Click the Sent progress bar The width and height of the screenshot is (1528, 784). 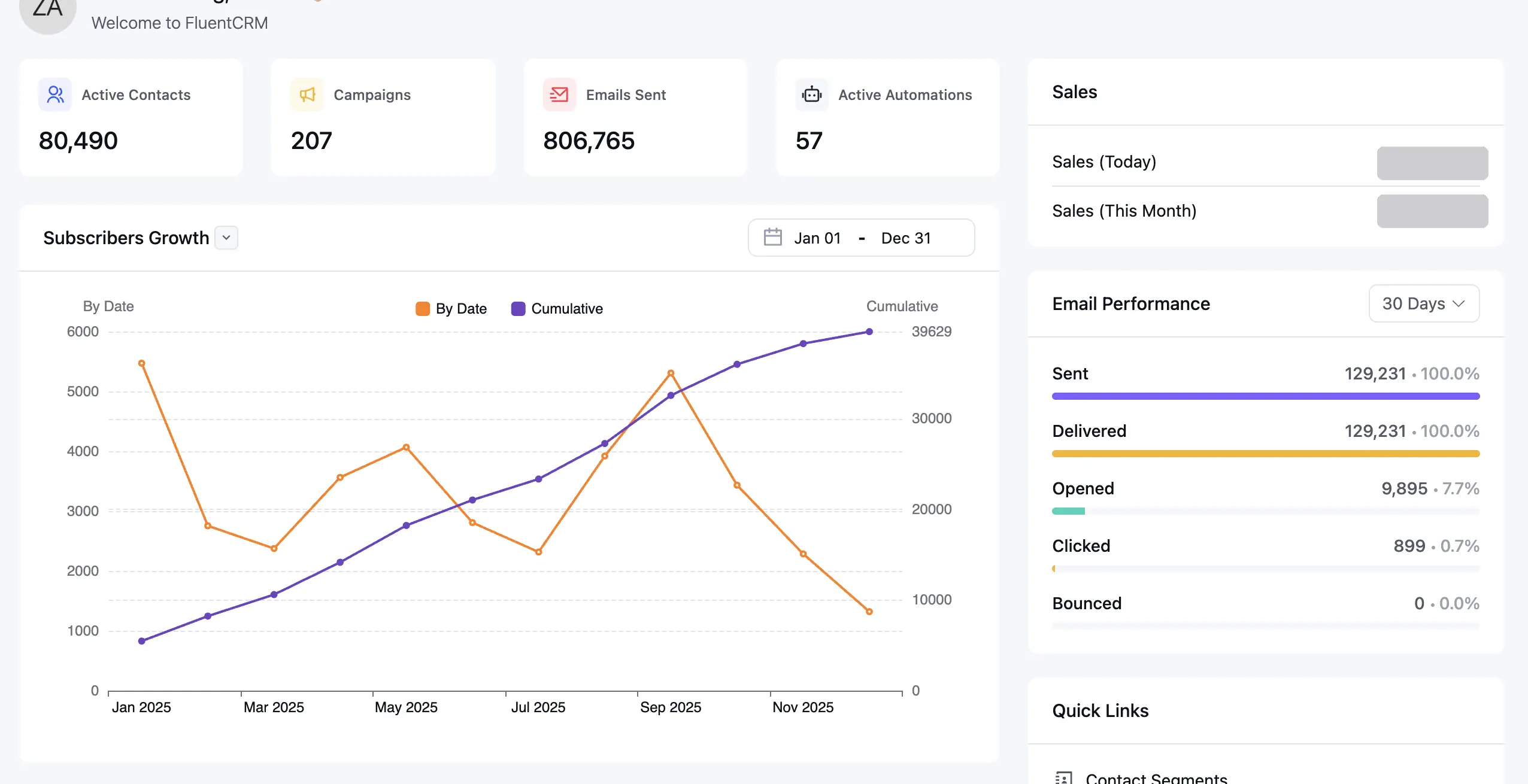[x=1266, y=396]
